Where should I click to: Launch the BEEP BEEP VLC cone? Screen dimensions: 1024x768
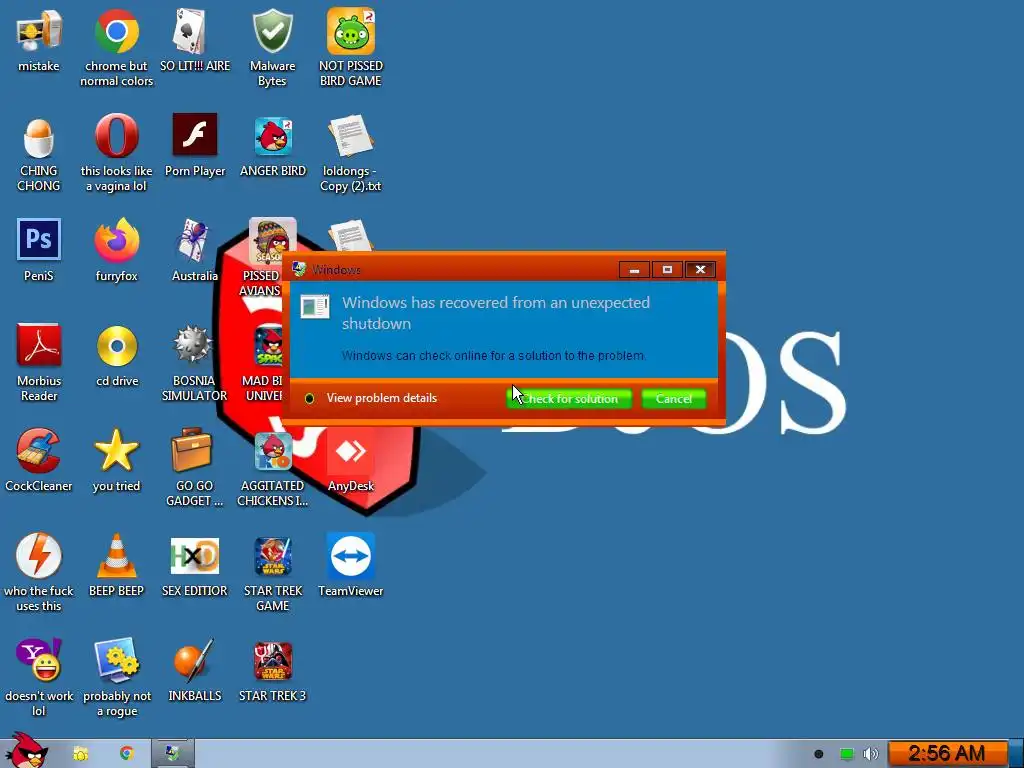tap(116, 555)
